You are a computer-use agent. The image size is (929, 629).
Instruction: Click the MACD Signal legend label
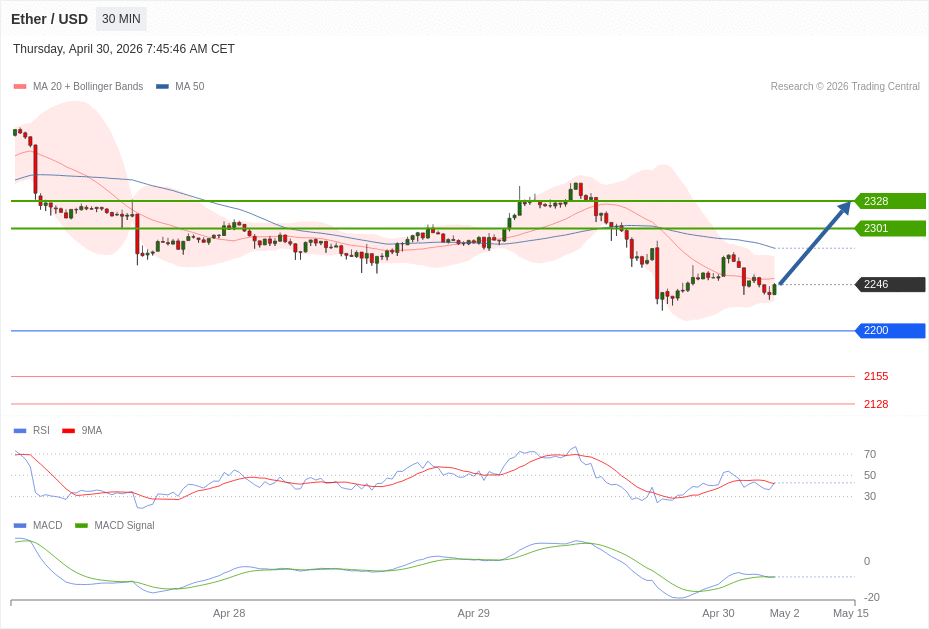click(x=124, y=526)
